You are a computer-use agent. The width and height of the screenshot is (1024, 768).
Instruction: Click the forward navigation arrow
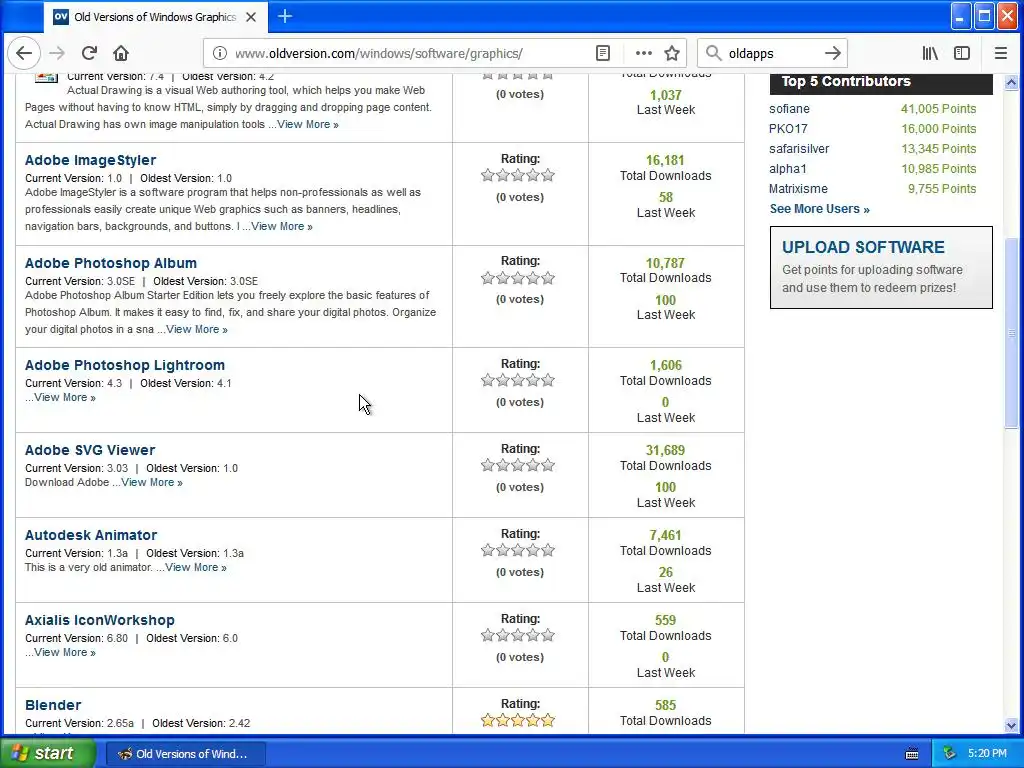pyautogui.click(x=57, y=54)
